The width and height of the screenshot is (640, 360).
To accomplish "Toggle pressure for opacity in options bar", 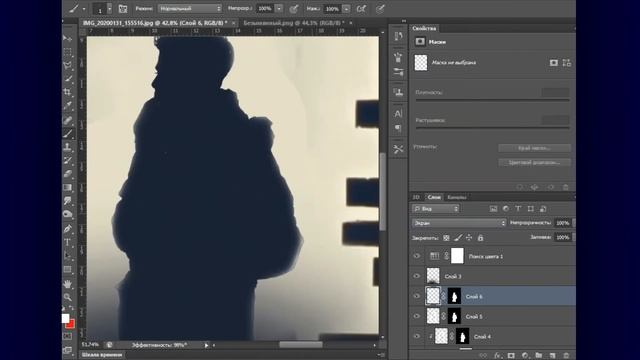I will pyautogui.click(x=294, y=9).
